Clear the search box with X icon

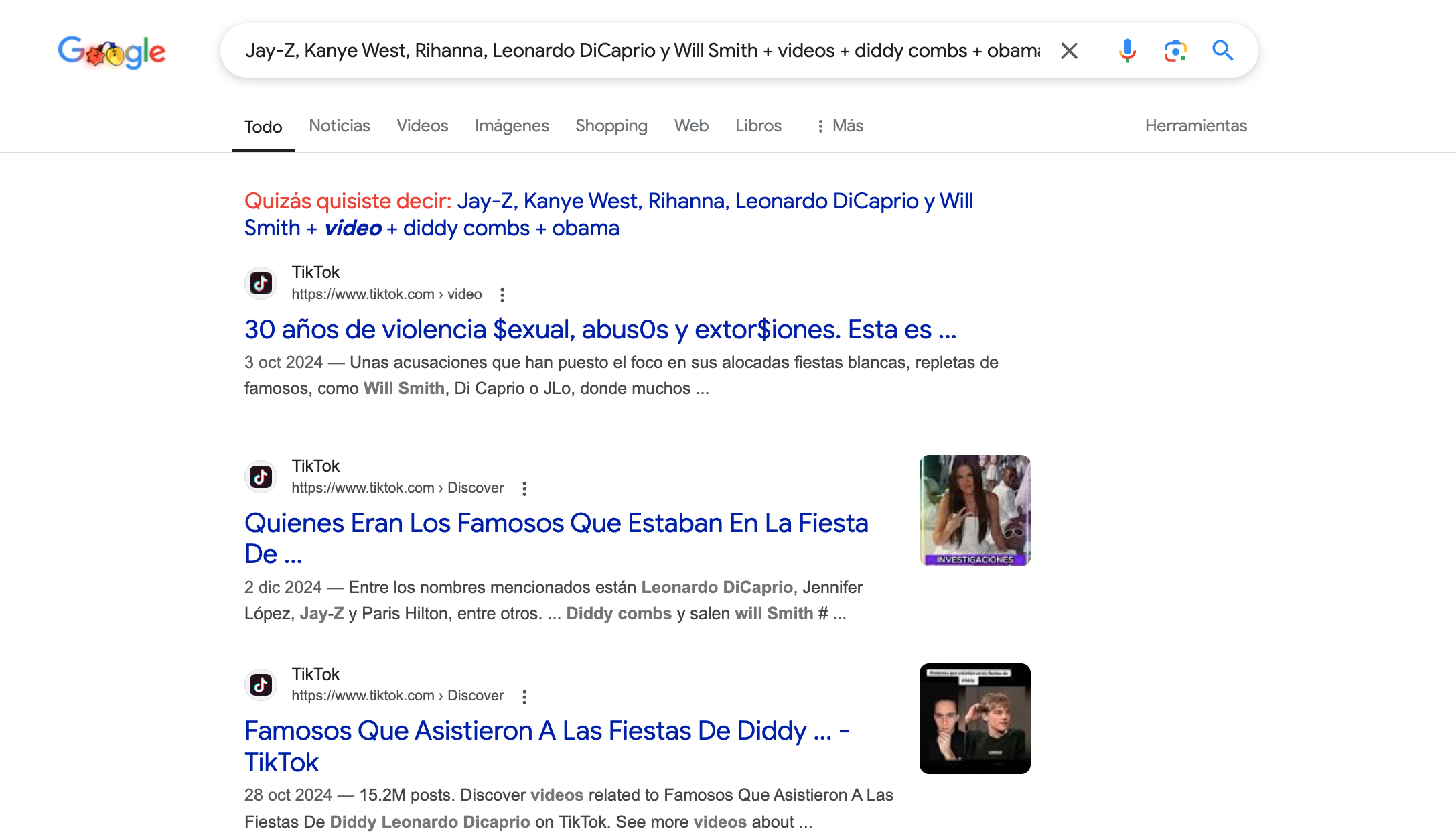[1069, 51]
